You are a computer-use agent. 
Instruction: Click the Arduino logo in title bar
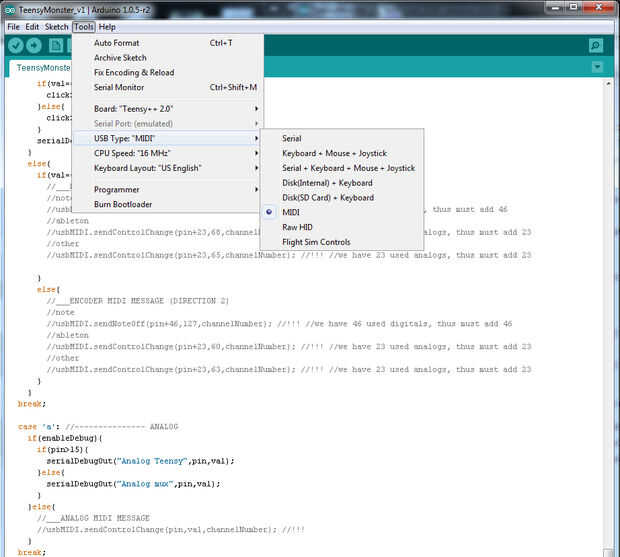pos(9,10)
